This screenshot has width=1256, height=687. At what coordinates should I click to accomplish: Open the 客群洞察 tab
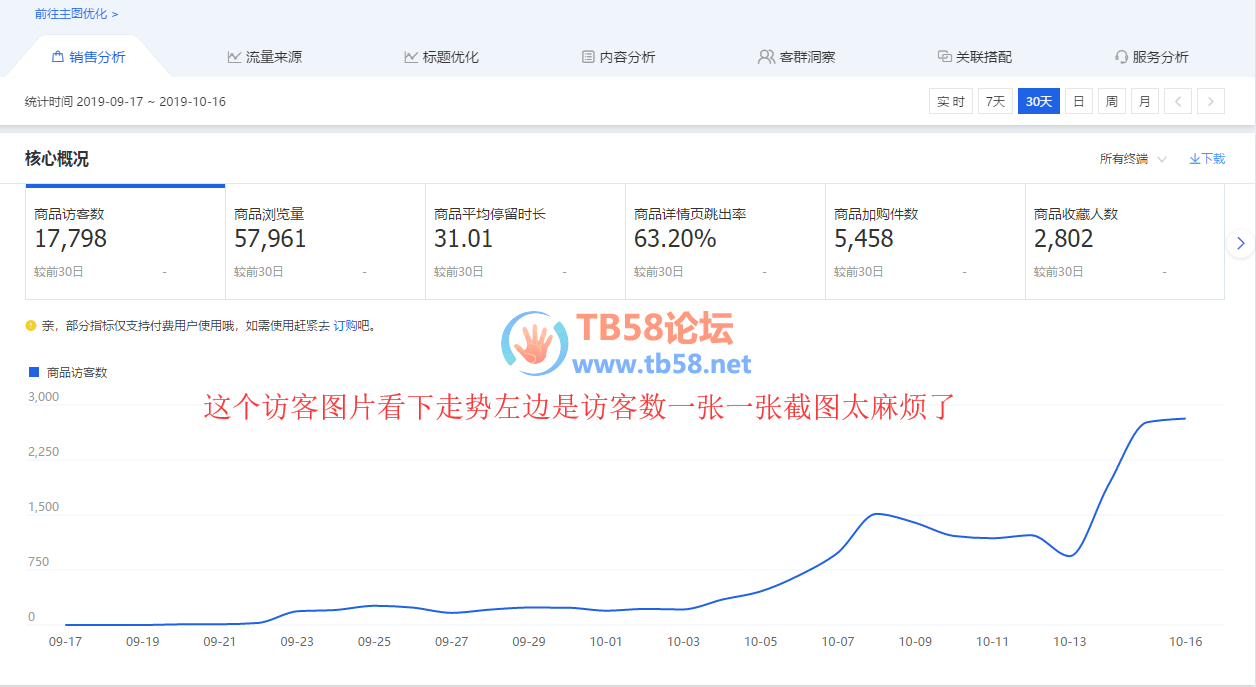coord(794,57)
